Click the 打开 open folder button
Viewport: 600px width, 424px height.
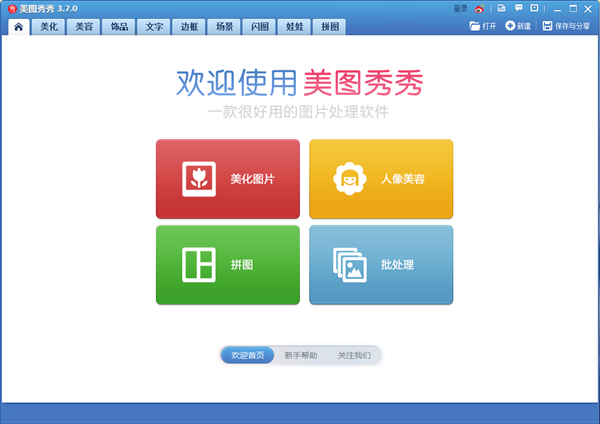[483, 26]
